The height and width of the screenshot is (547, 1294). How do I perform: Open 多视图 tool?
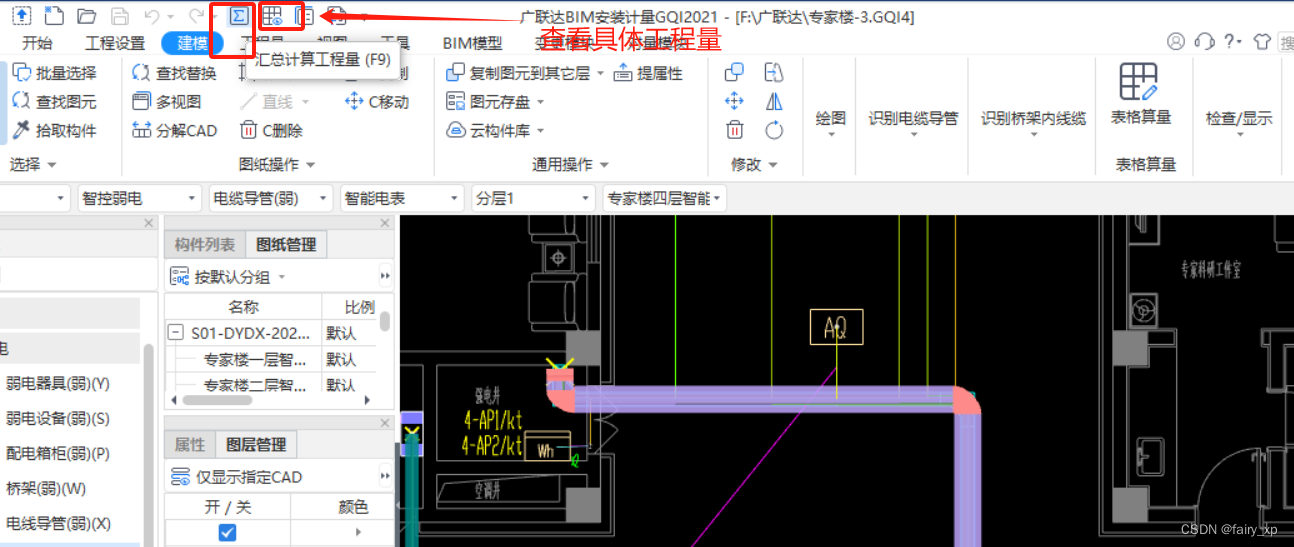click(x=167, y=101)
